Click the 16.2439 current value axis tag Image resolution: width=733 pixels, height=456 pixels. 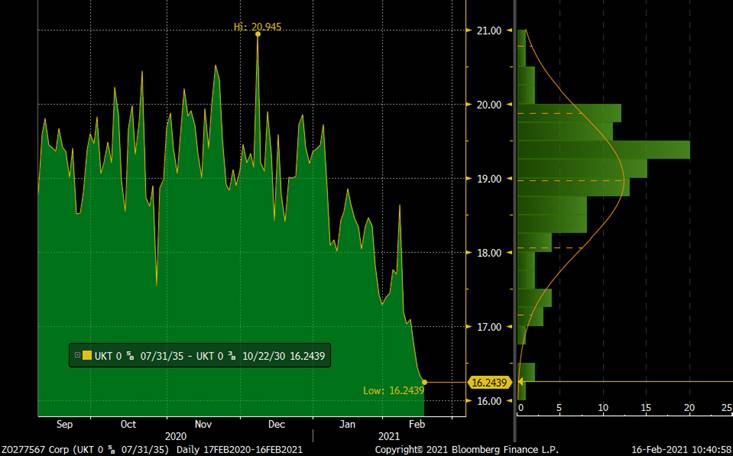[x=490, y=383]
